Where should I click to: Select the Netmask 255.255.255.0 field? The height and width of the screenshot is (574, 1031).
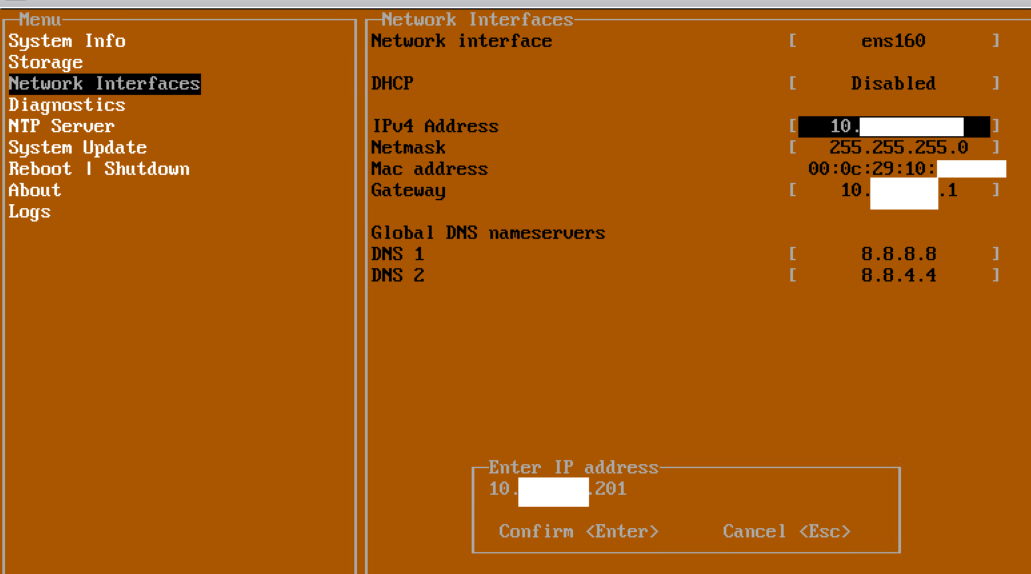click(x=898, y=148)
